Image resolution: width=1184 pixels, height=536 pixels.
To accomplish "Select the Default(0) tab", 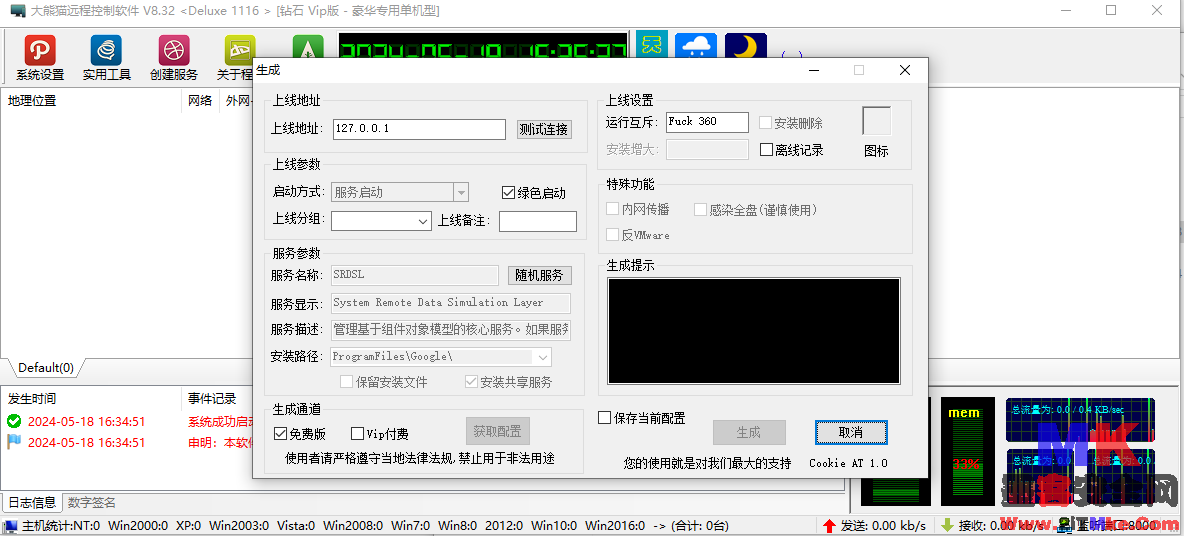I will point(46,368).
